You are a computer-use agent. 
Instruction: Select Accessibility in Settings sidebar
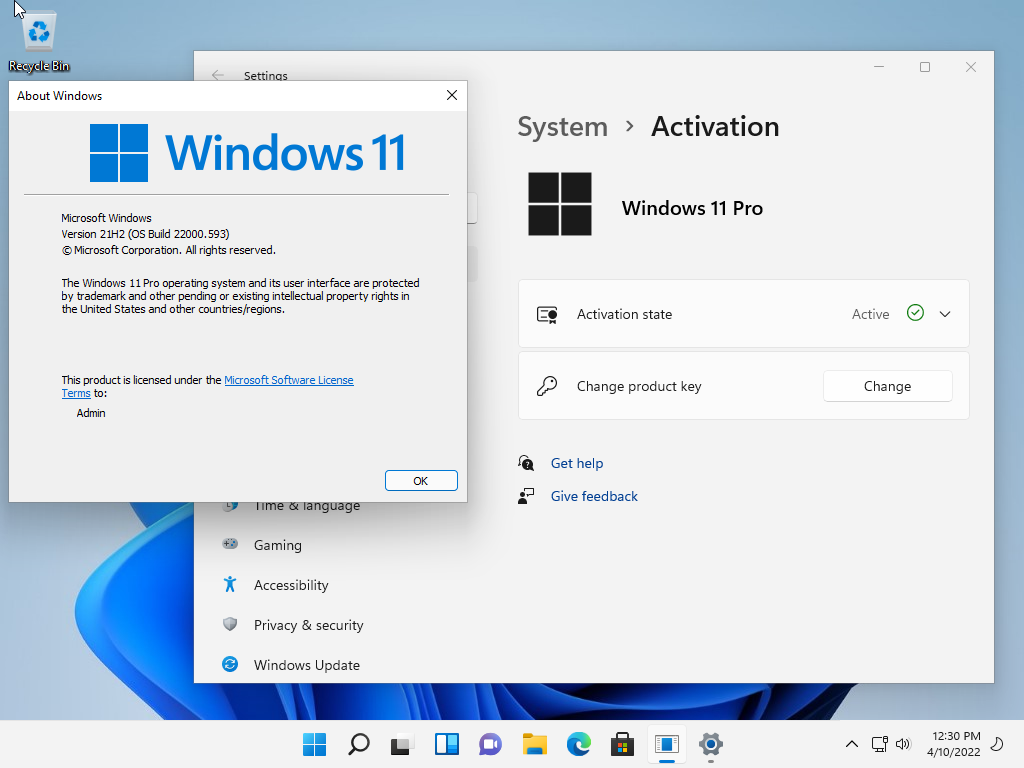point(291,585)
